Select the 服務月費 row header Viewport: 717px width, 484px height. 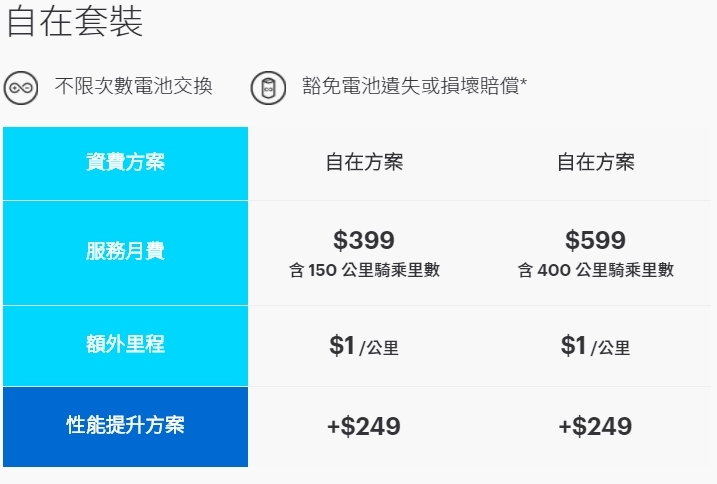click(x=125, y=253)
